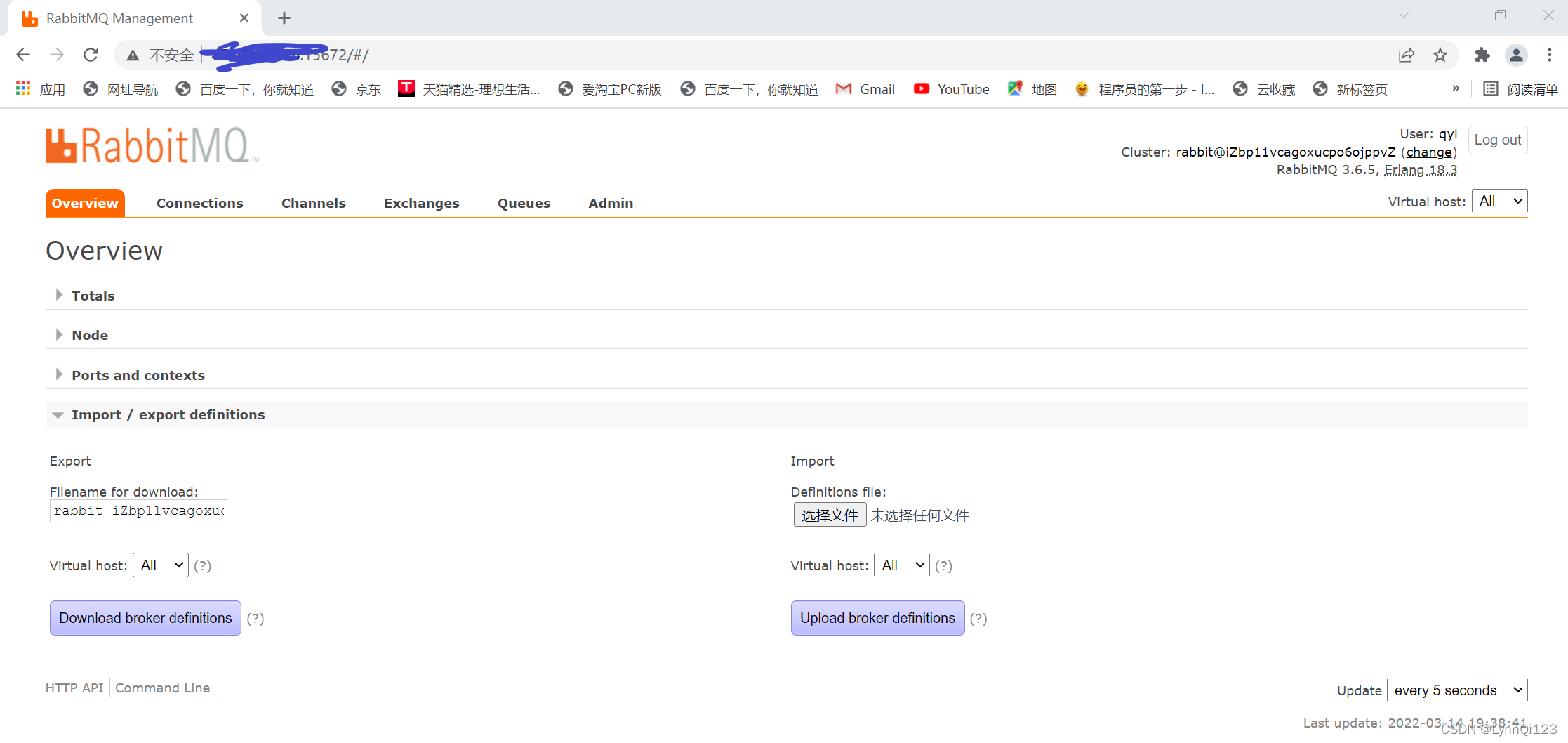Click the back navigation arrow
Image resolution: width=1568 pixels, height=743 pixels.
[x=23, y=54]
